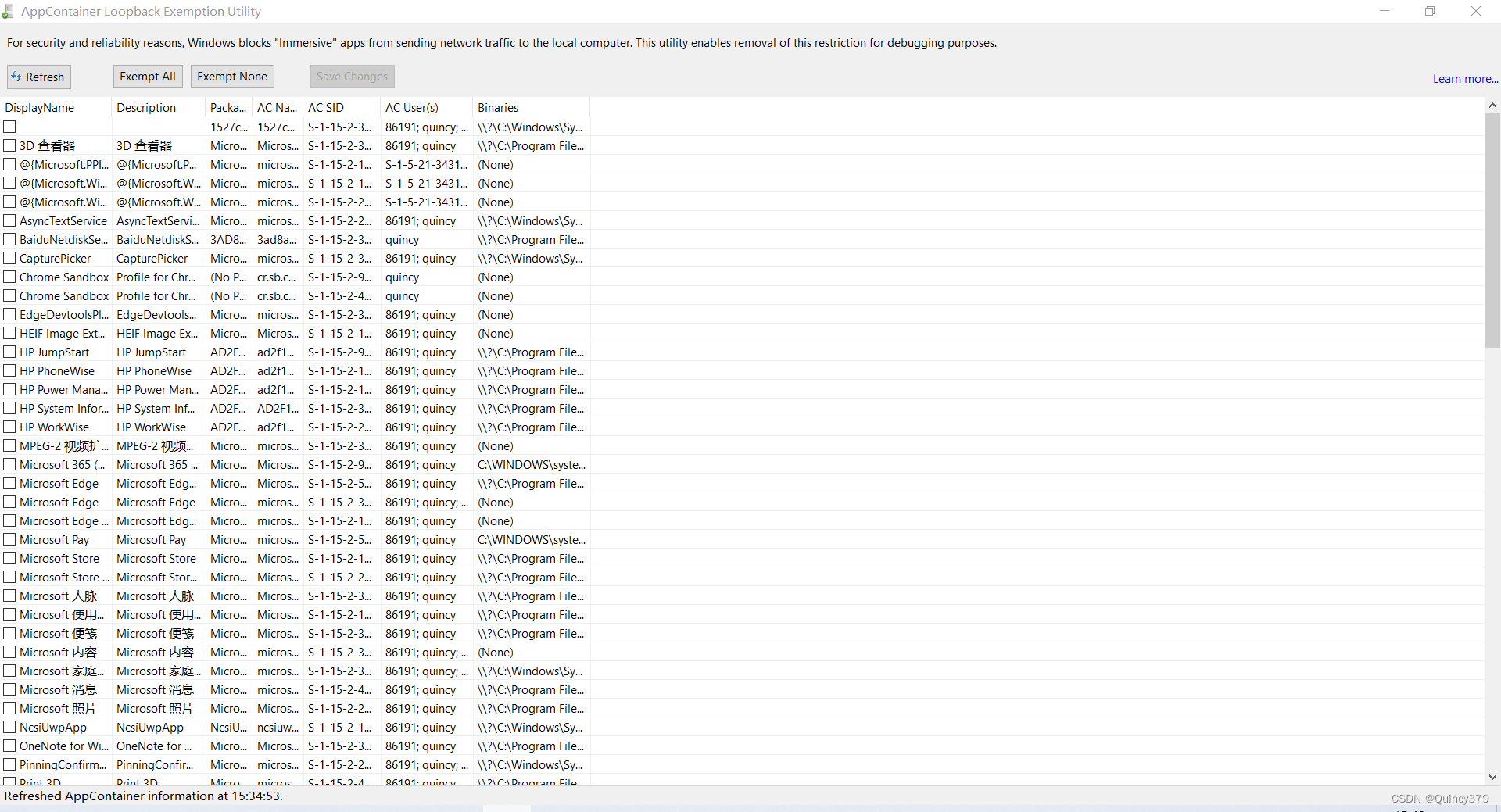The height and width of the screenshot is (812, 1501).
Task: Click the vertical scrollbar thumb
Action: [x=1492, y=230]
